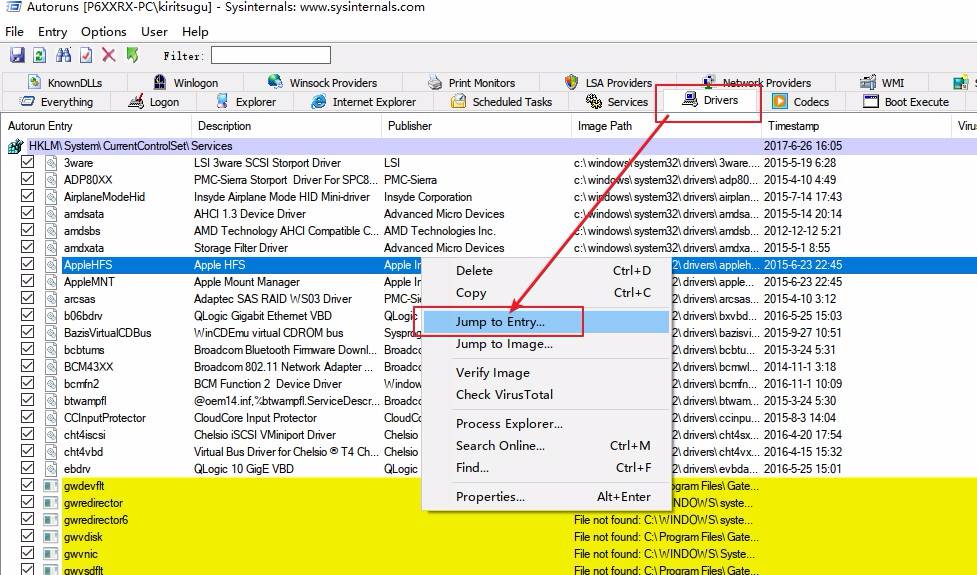Disable the AppleHFS entry checkbox
The height and width of the screenshot is (575, 977).
(x=27, y=264)
